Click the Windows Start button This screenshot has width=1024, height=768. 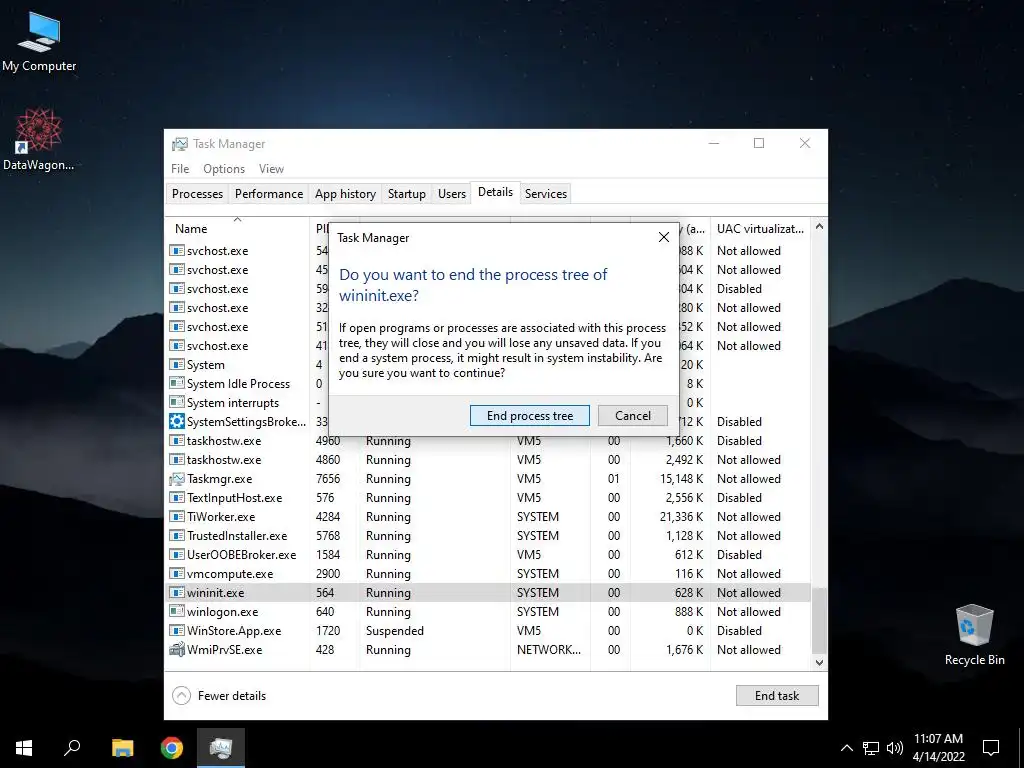point(24,748)
